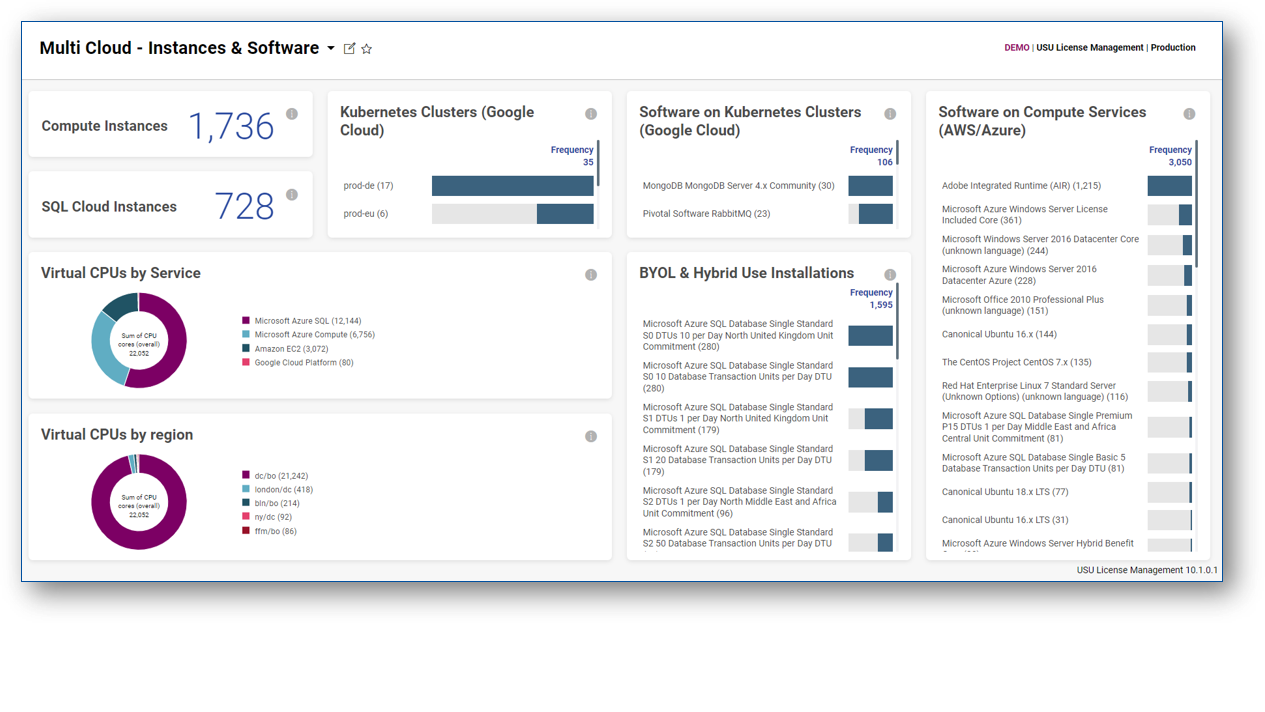Open info icon on SQL Cloud Instances card
The width and height of the screenshot is (1265, 712).
point(292,195)
